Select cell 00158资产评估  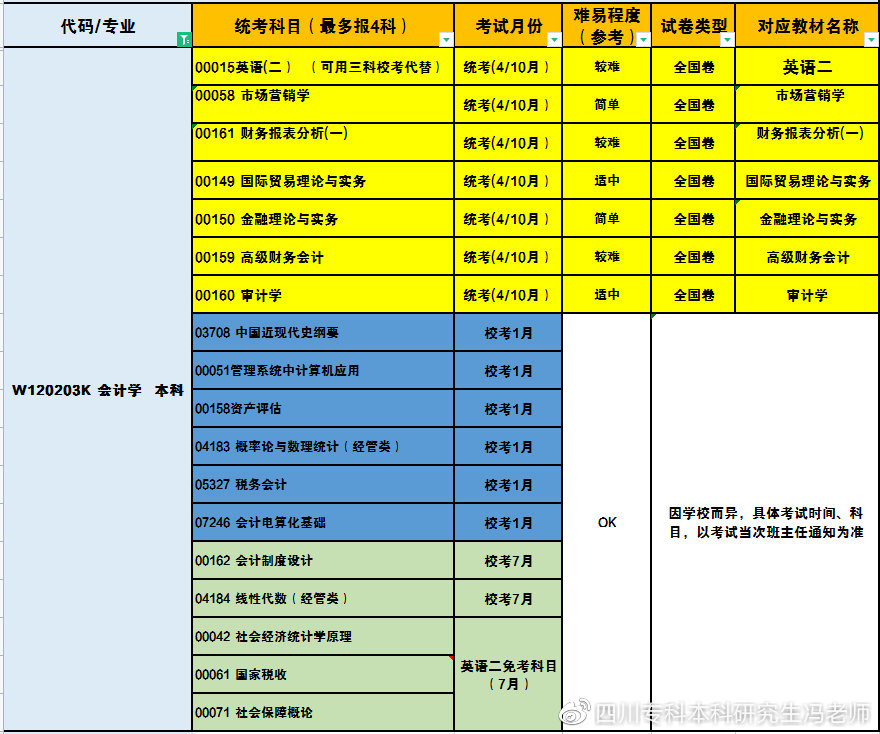click(323, 409)
